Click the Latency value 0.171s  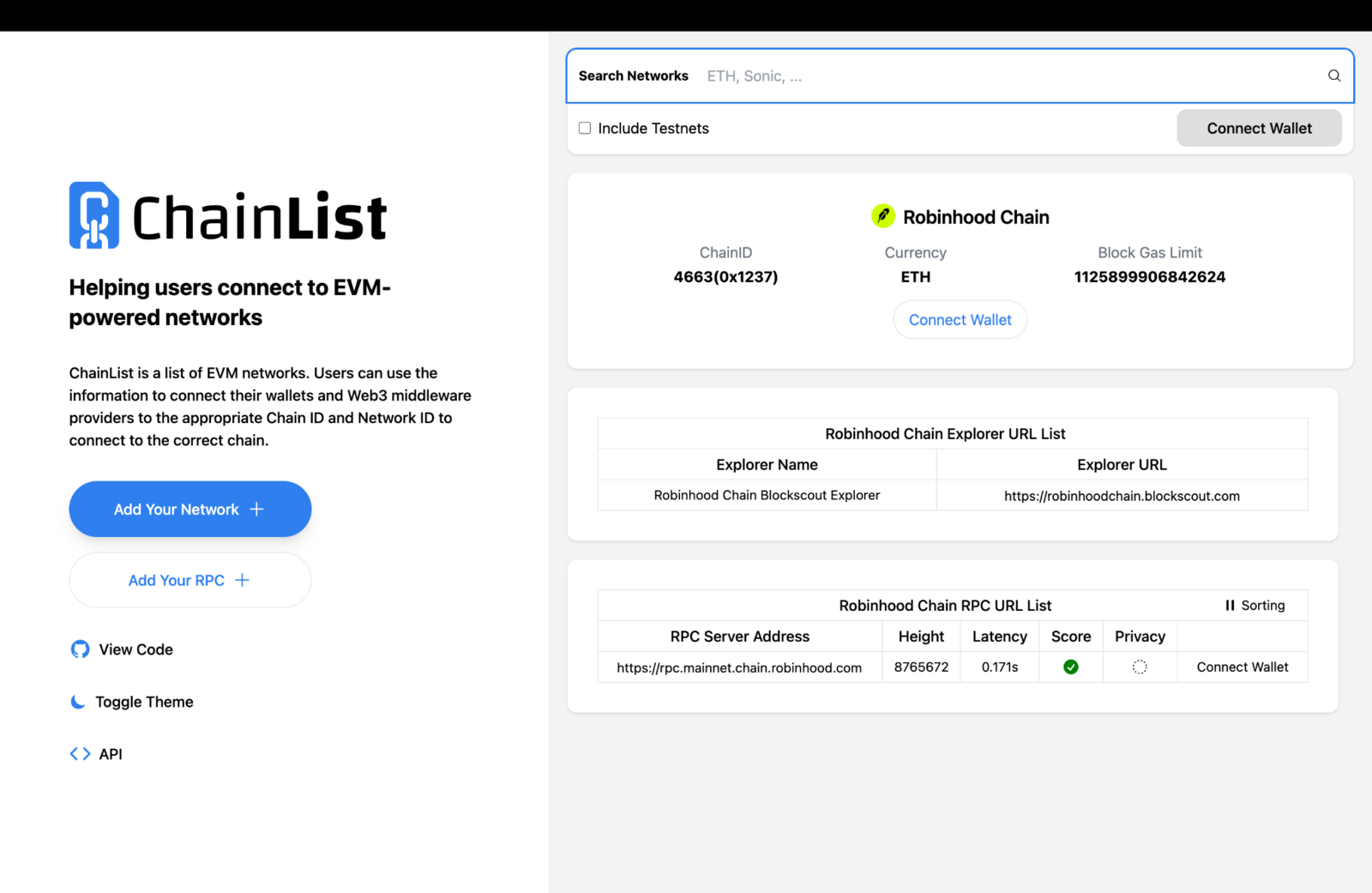(1000, 667)
